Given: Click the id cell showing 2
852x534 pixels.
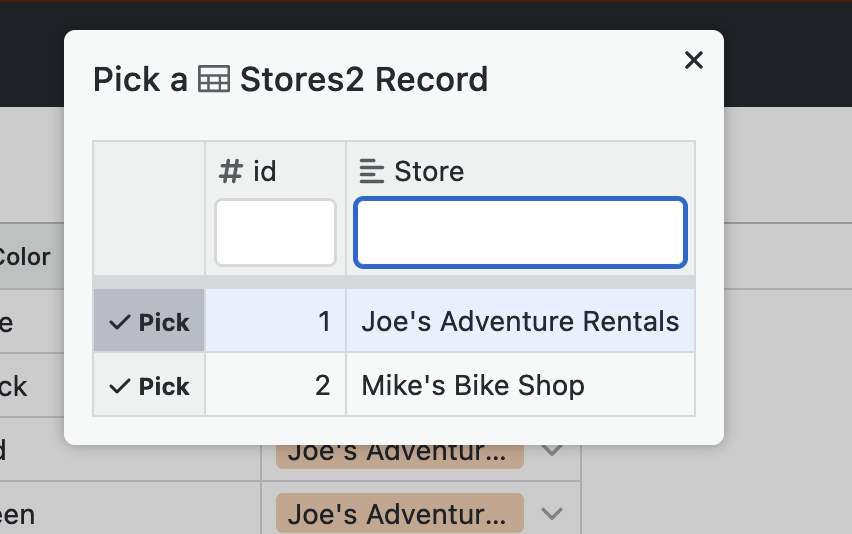Looking at the screenshot, I should pos(276,386).
